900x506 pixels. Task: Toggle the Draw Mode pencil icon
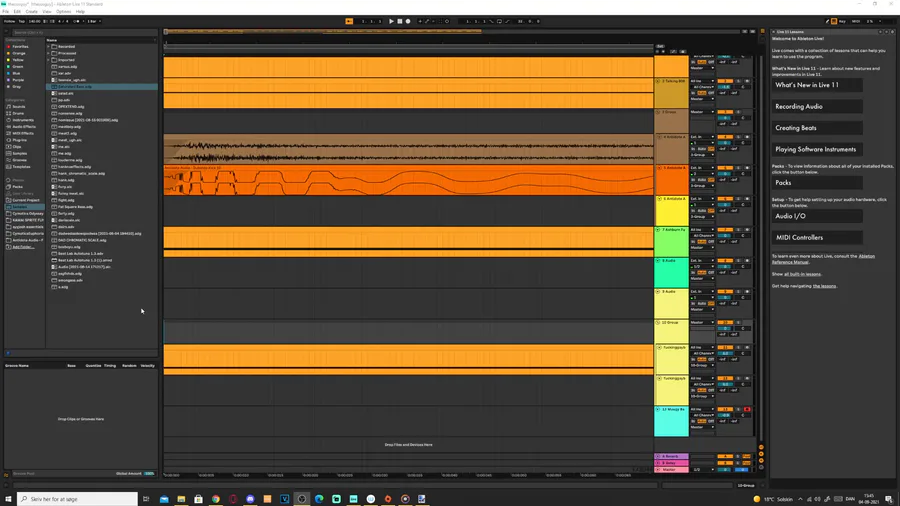(x=827, y=21)
